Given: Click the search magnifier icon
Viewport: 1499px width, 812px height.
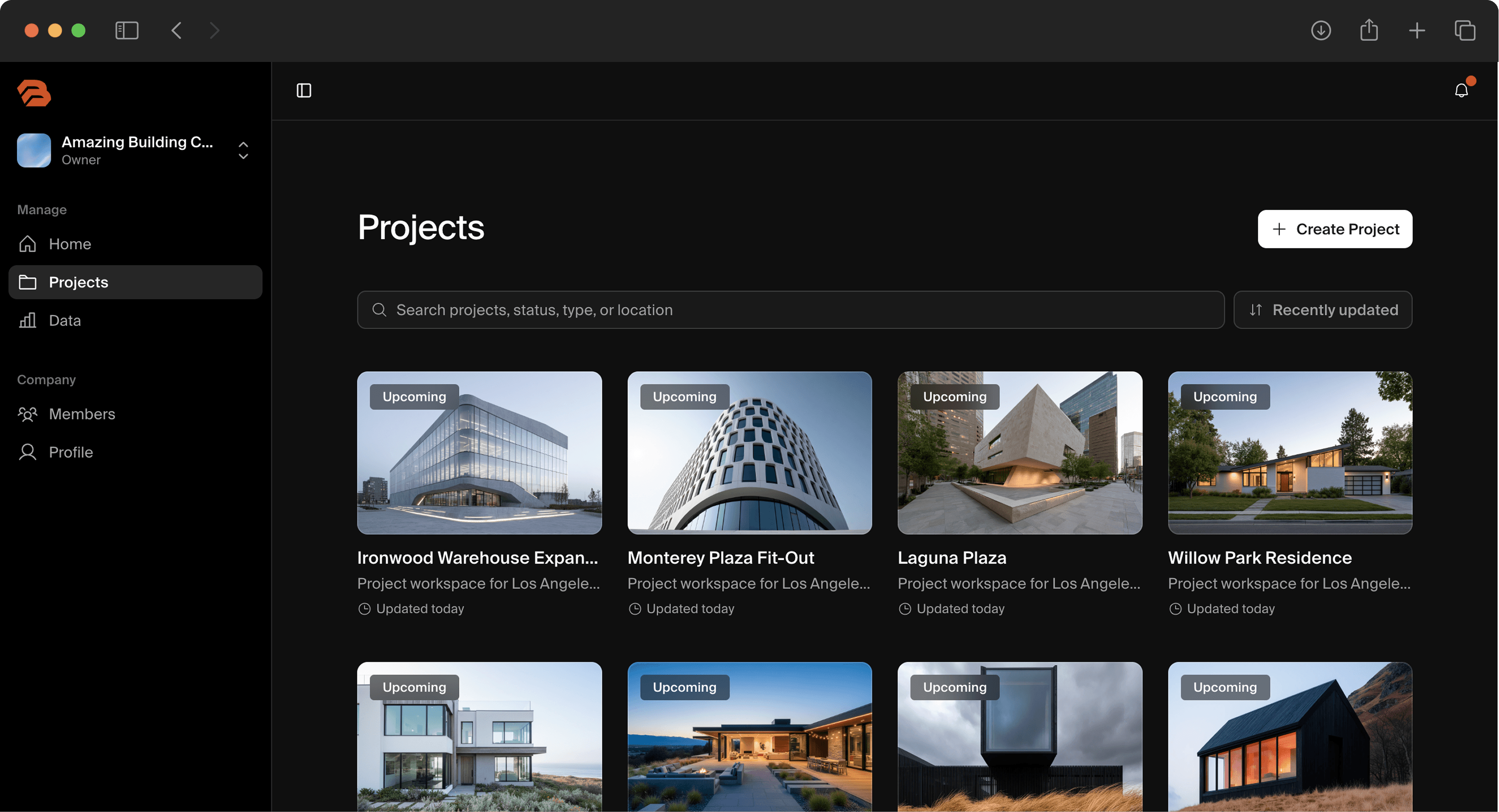Looking at the screenshot, I should coord(379,309).
